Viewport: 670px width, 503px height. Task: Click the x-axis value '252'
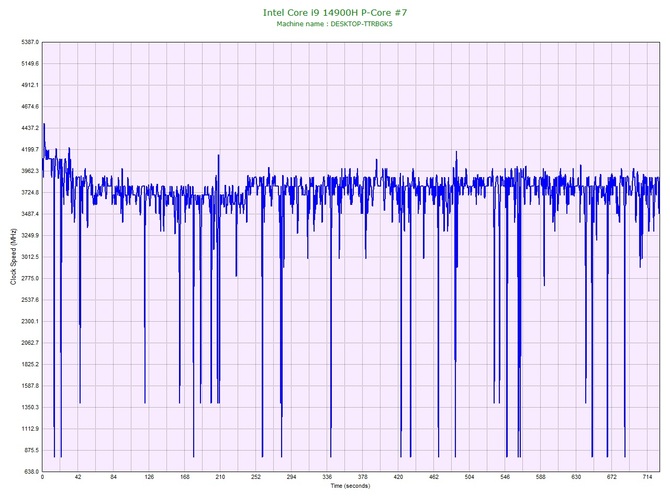256,477
